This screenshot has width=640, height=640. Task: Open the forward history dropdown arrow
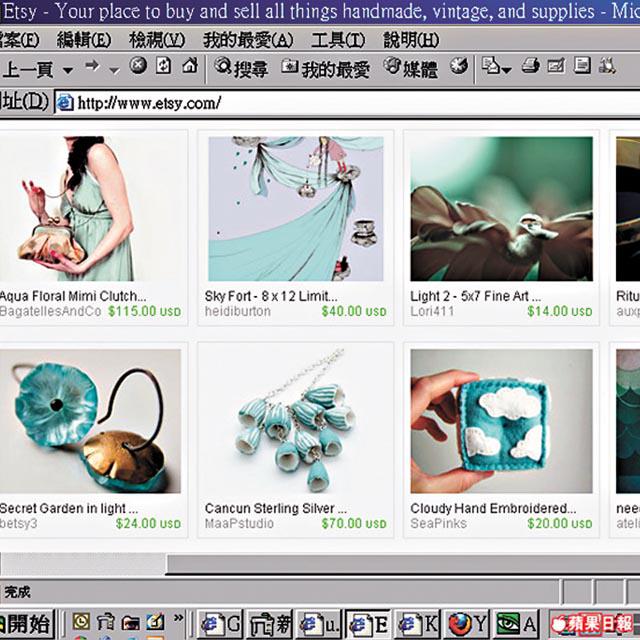click(115, 71)
